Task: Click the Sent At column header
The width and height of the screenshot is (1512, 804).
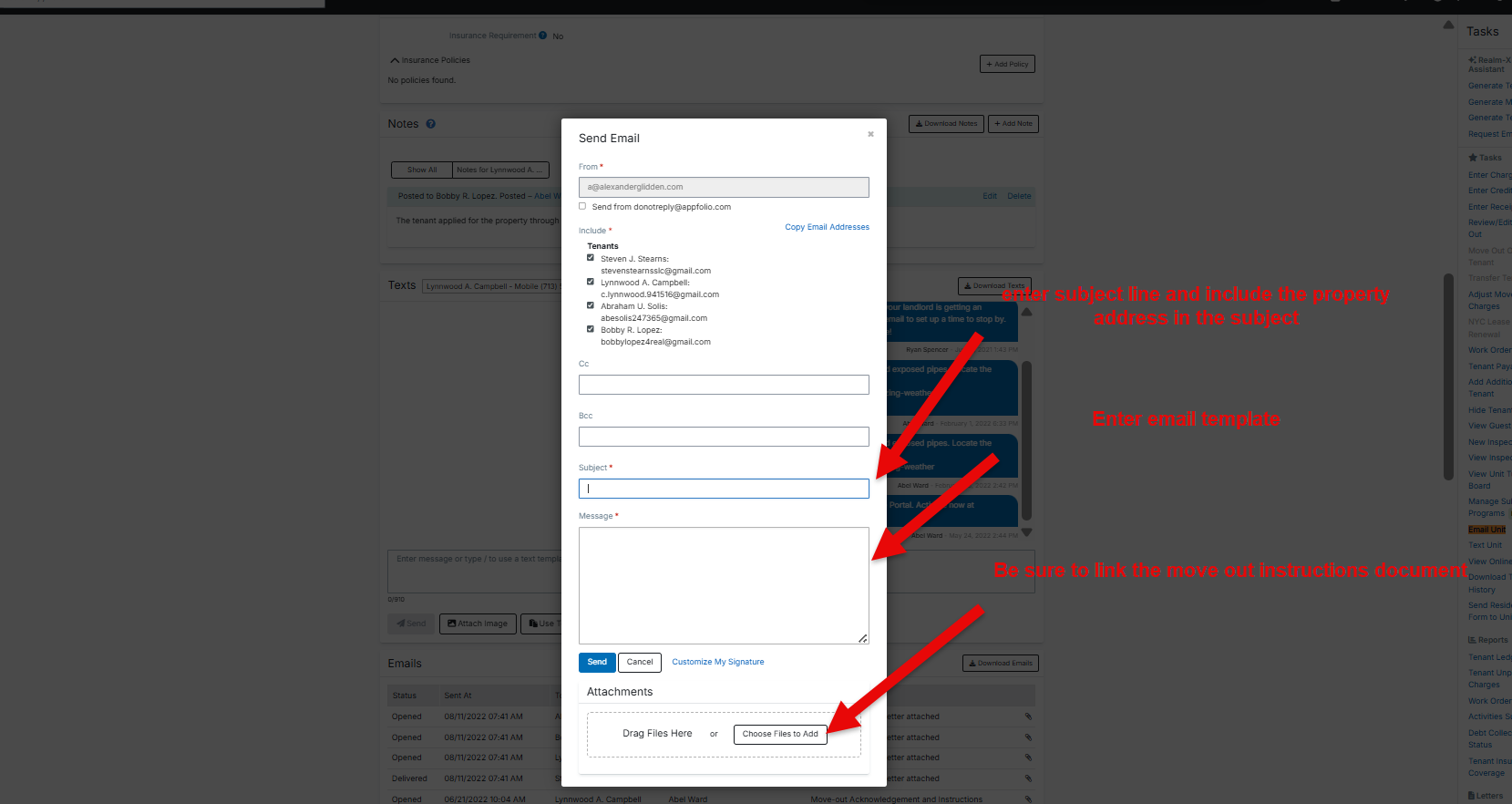Action: [x=458, y=696]
